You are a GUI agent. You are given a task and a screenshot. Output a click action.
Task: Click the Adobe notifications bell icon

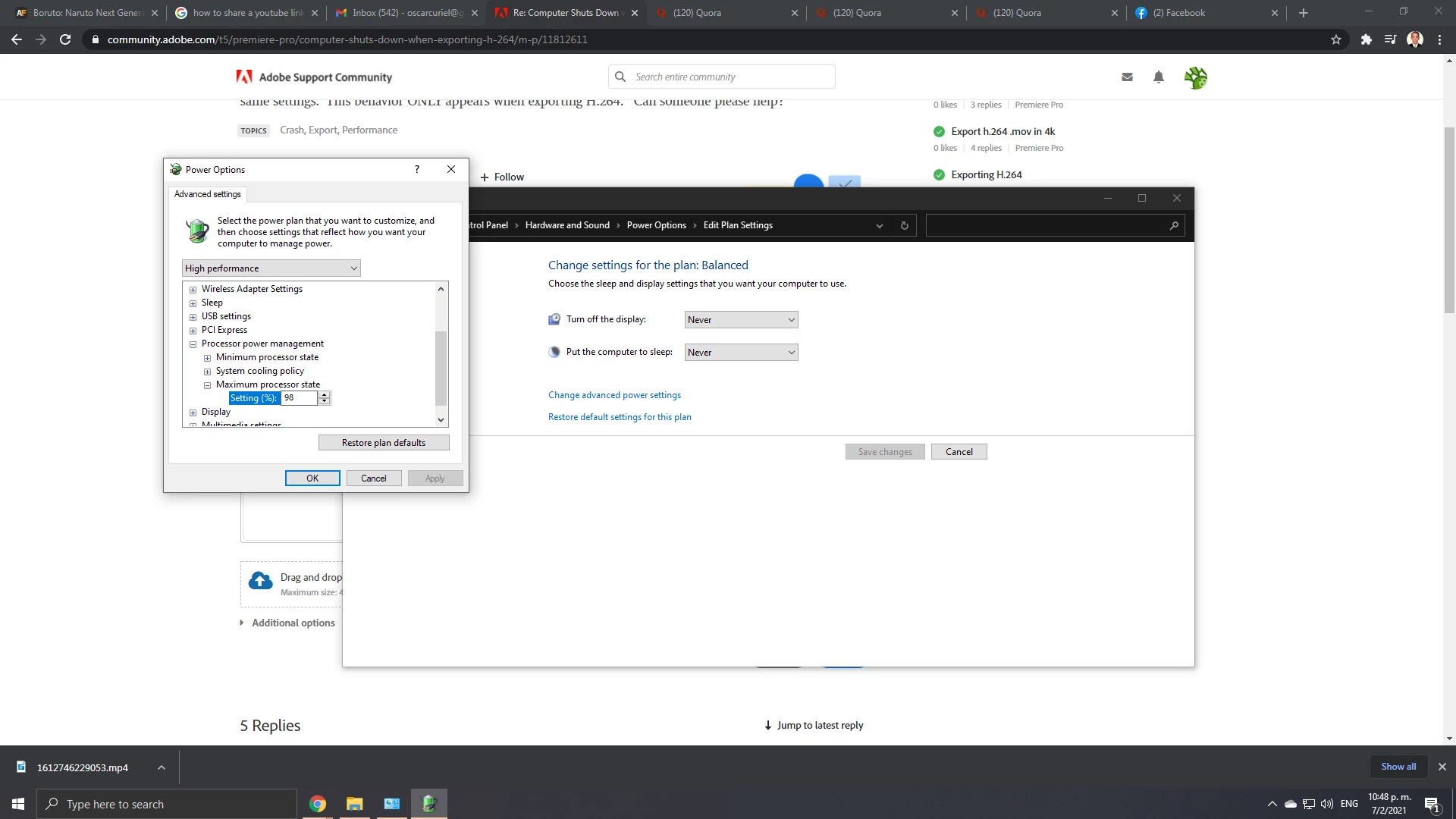click(x=1158, y=77)
